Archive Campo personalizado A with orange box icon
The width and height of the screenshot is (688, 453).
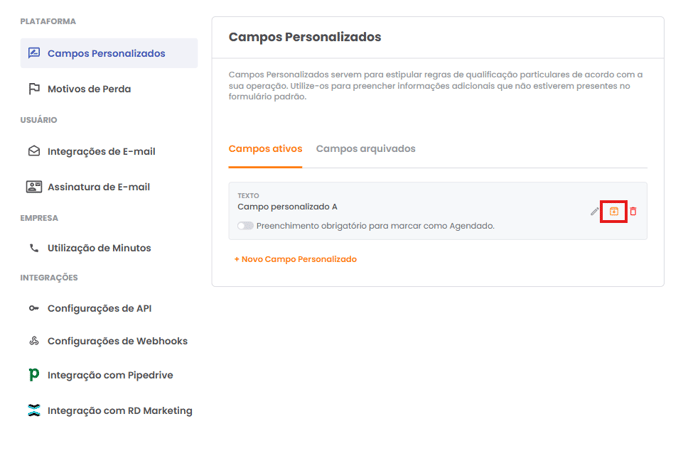coord(614,212)
